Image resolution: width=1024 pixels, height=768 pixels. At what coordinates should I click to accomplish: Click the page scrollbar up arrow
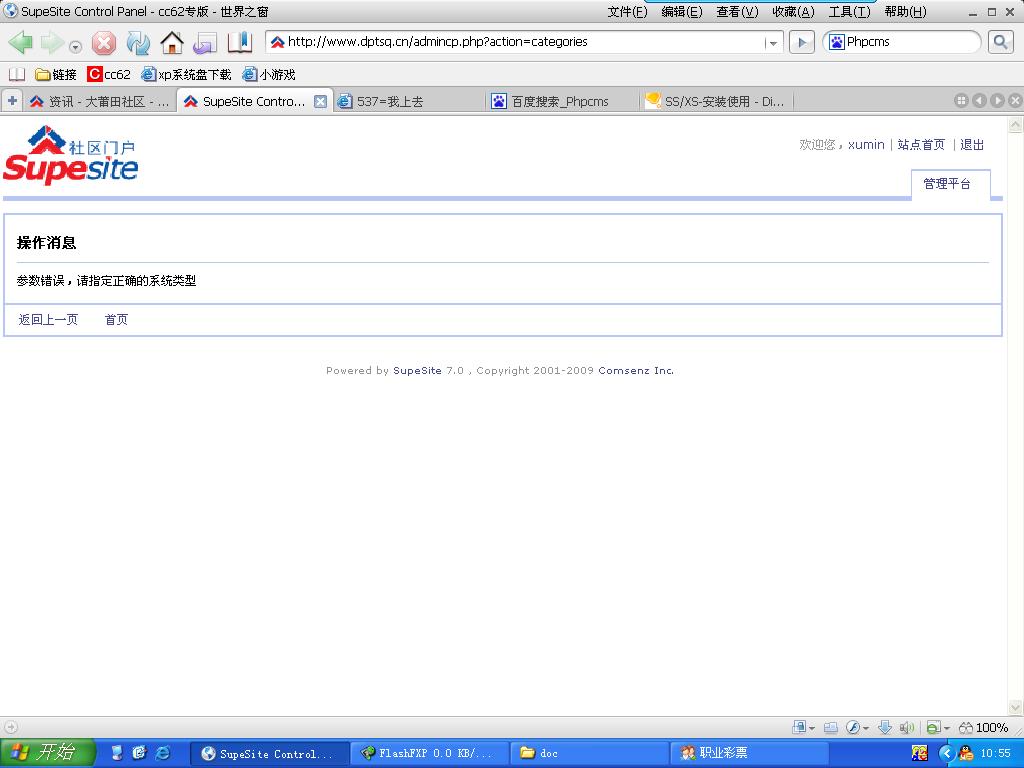click(x=1016, y=125)
